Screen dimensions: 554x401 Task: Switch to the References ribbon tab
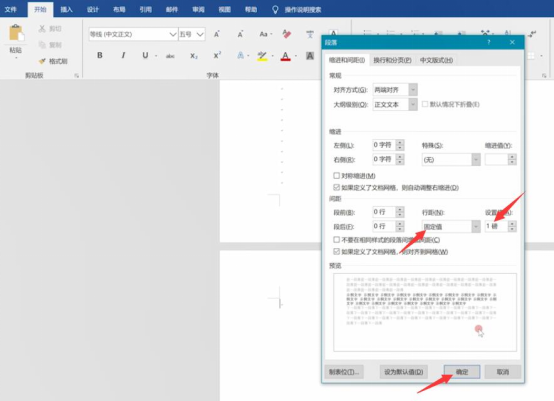pos(145,10)
